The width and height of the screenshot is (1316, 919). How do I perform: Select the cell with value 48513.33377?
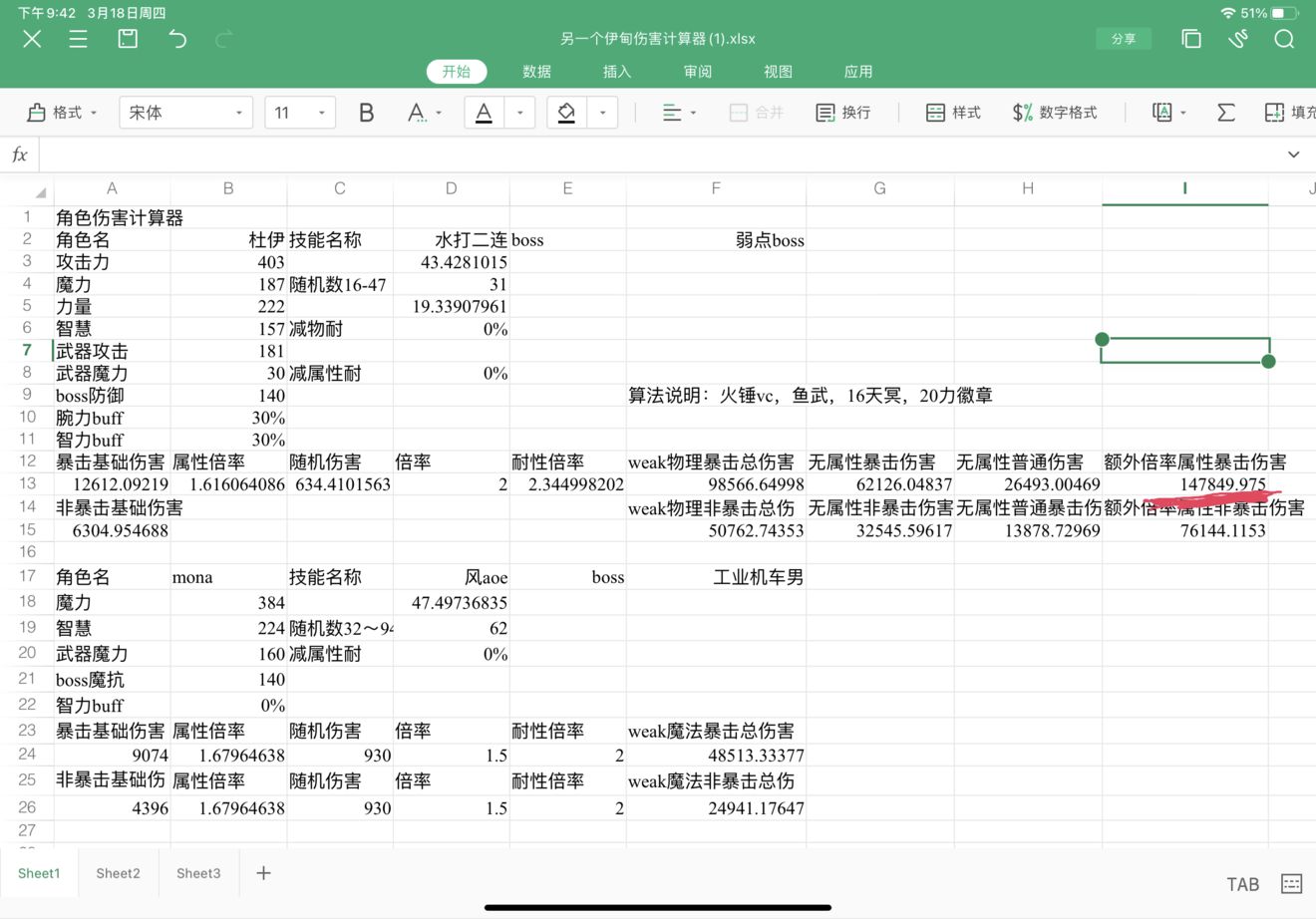[716, 756]
